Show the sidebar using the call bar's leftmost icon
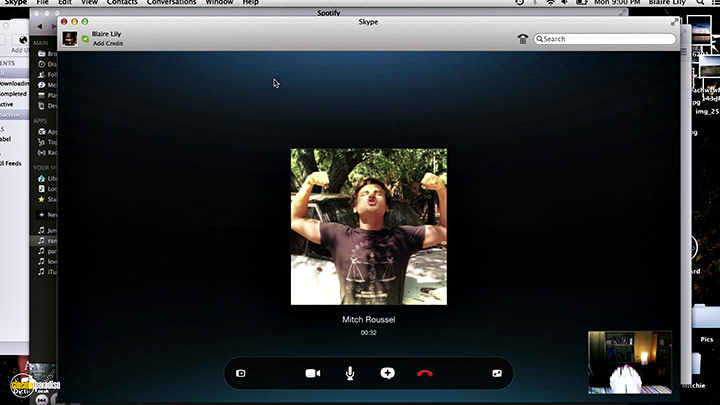 pyautogui.click(x=241, y=373)
